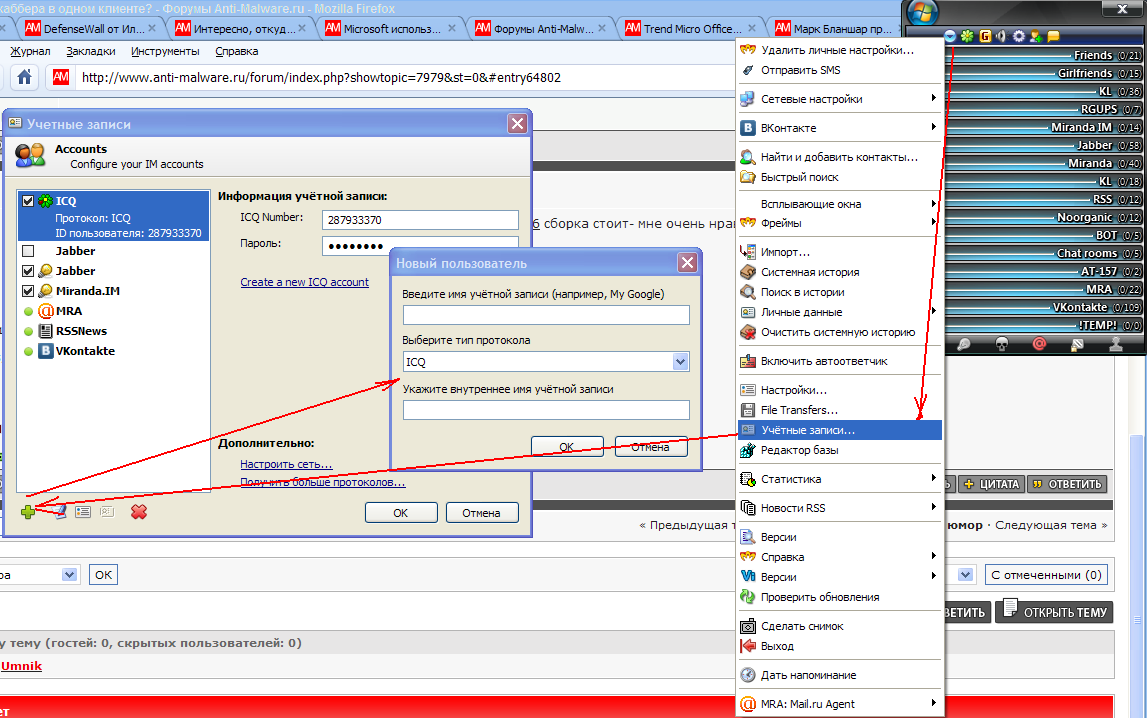Click the green plus add account icon
Viewport: 1147px width, 718px height.
[28, 512]
